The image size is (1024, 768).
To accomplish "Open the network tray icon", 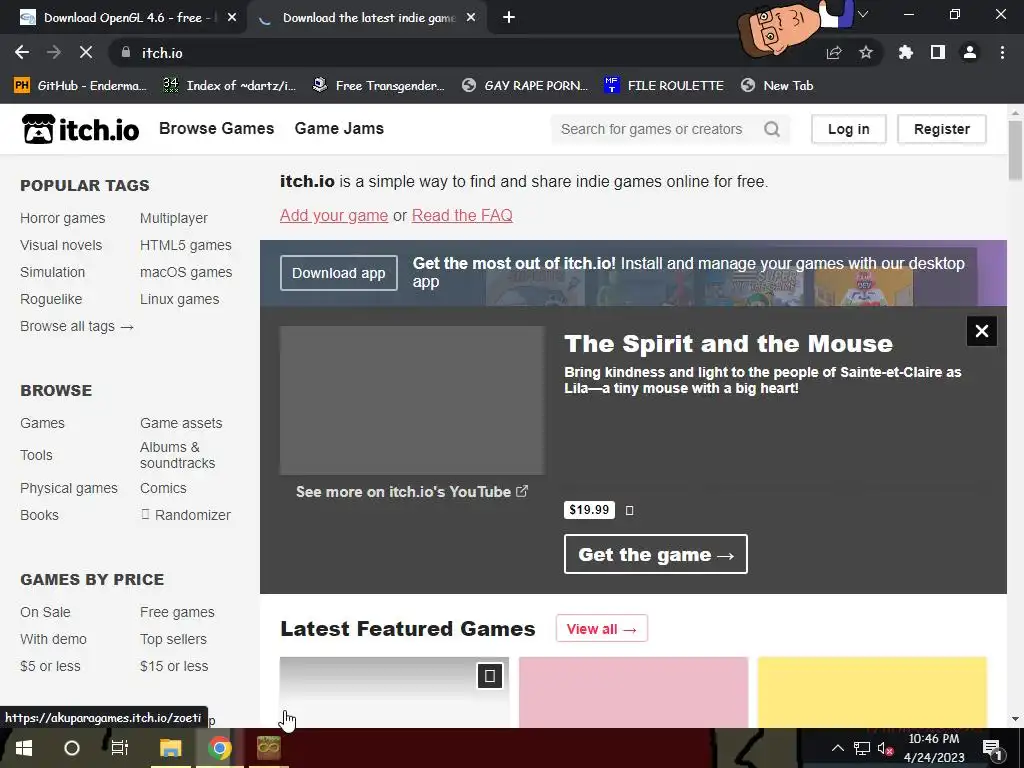I will (861, 748).
